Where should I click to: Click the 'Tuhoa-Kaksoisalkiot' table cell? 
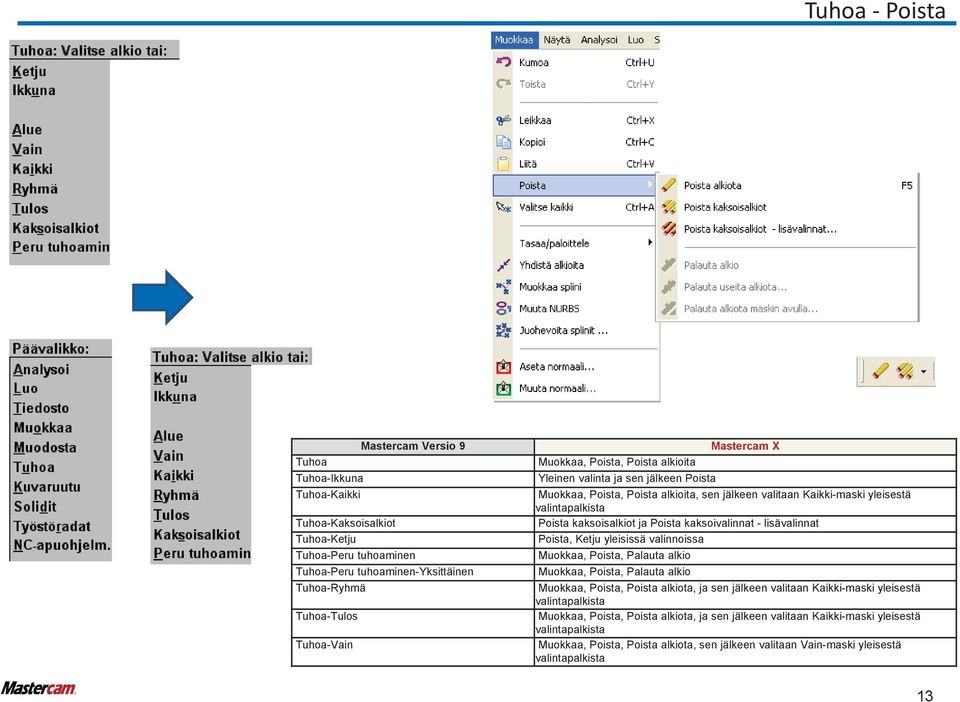[x=413, y=523]
